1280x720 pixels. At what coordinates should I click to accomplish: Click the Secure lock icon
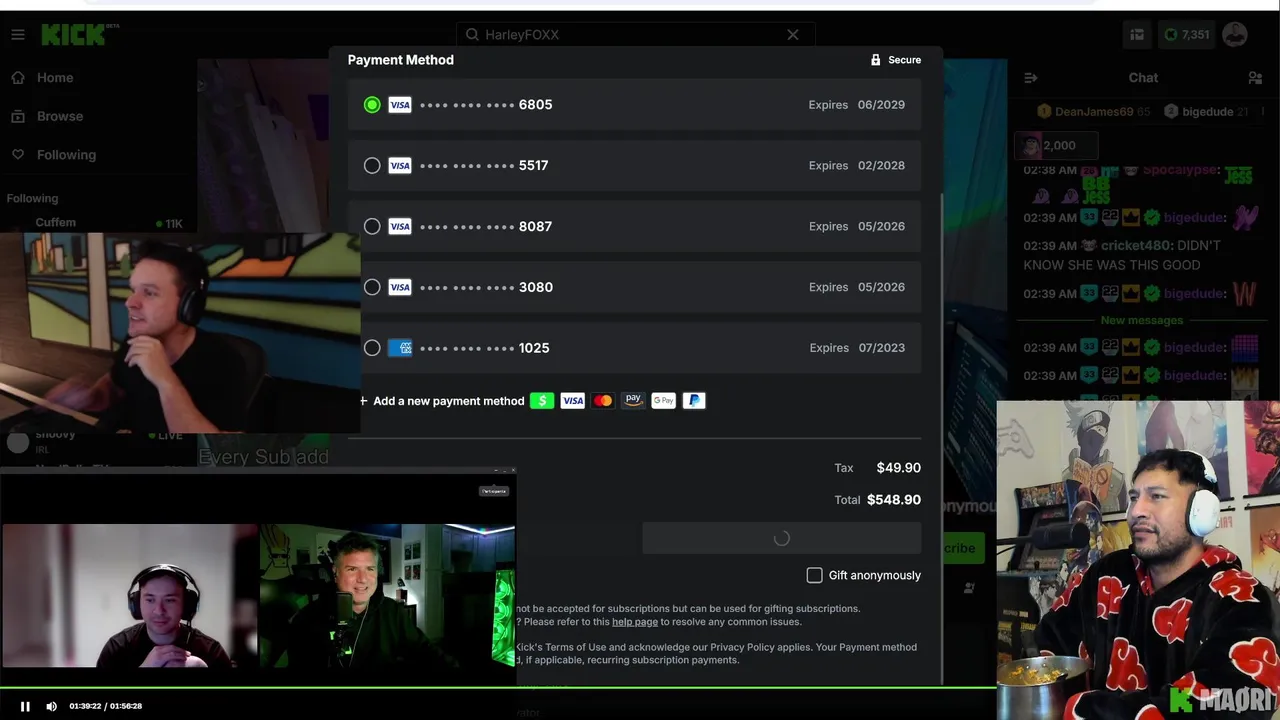pos(876,60)
